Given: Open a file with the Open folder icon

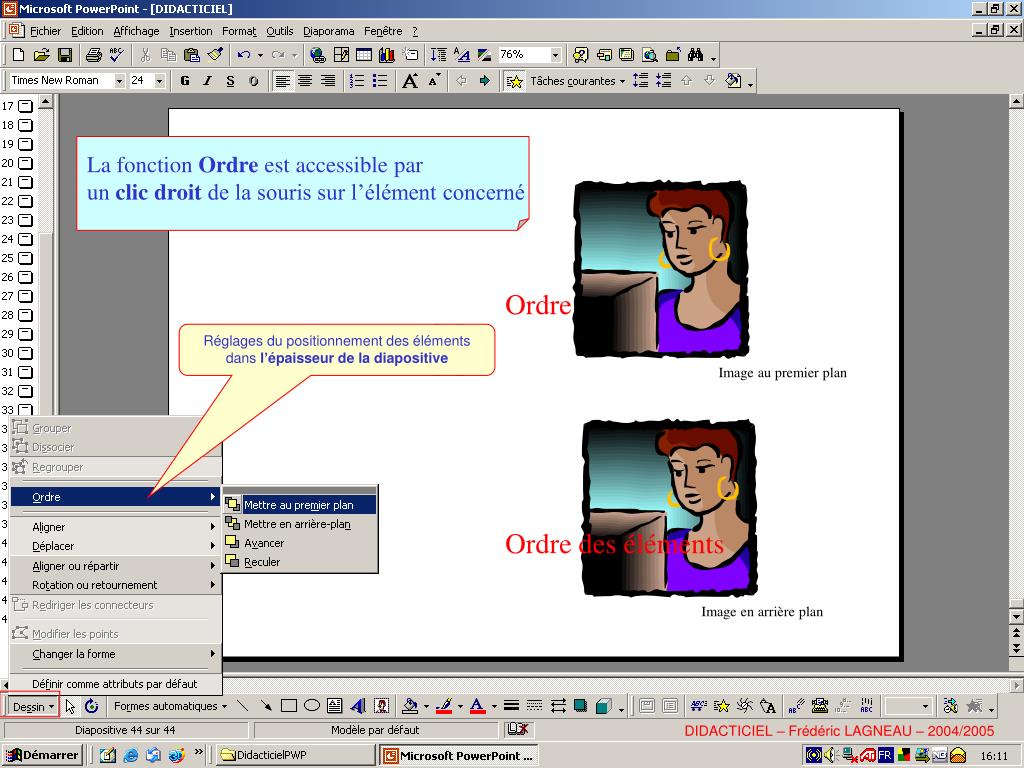Looking at the screenshot, I should coord(41,55).
